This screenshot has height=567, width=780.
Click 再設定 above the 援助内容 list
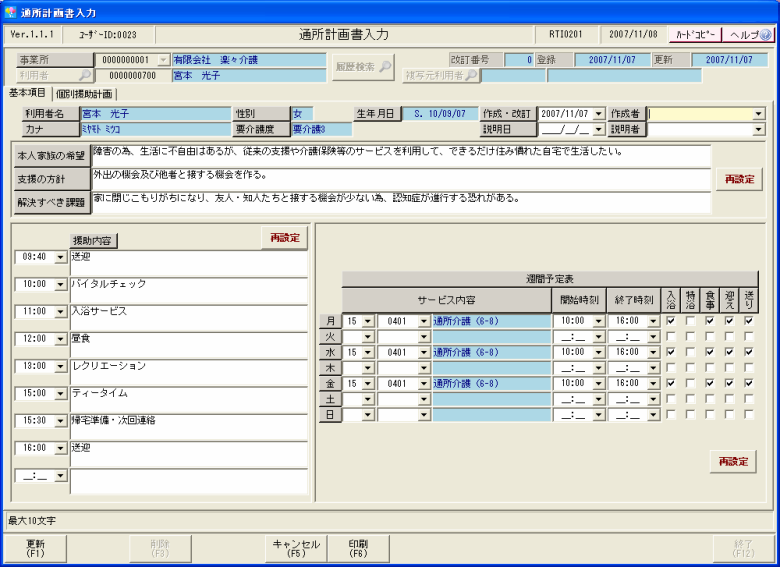tap(285, 238)
